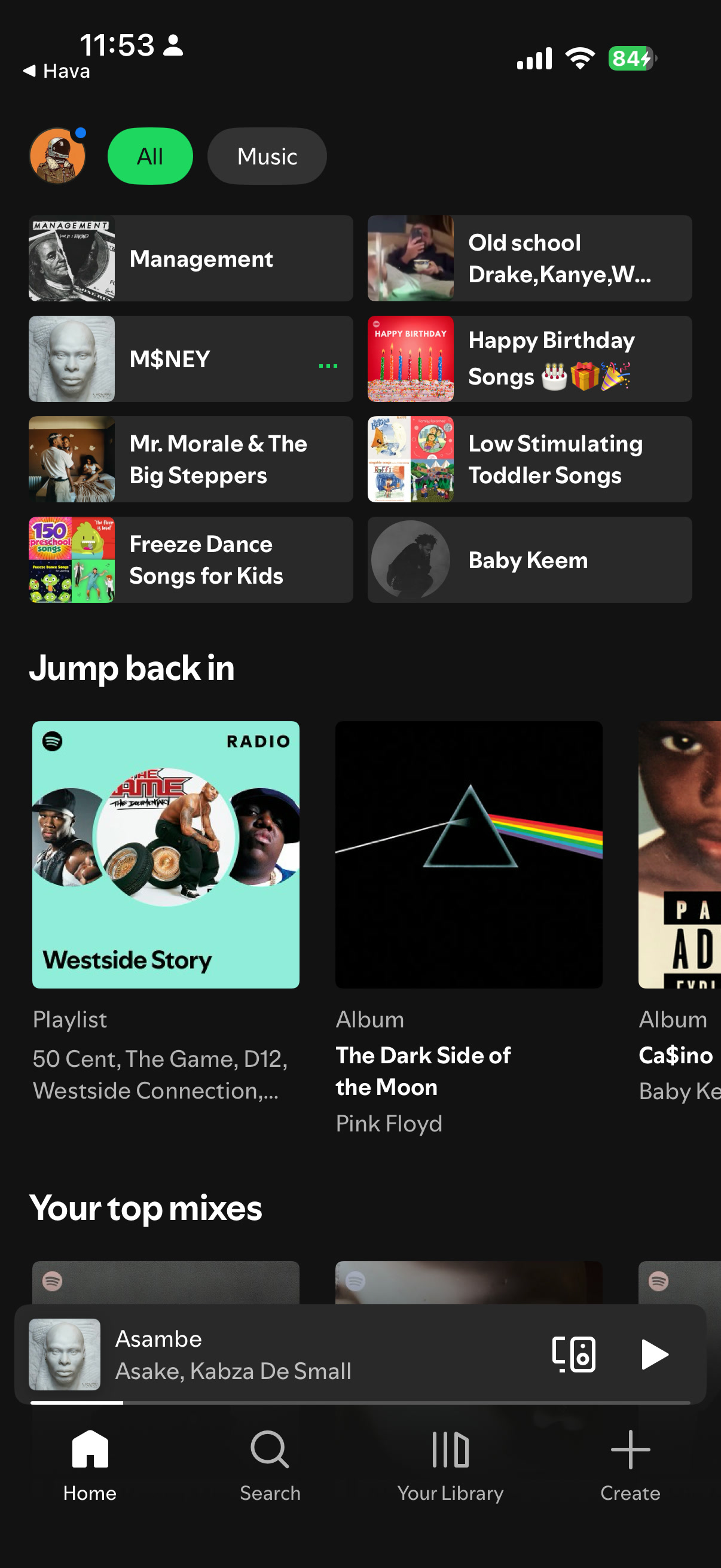Open Low Stimulating Toddler Songs tile
721x1568 pixels.
coord(529,459)
